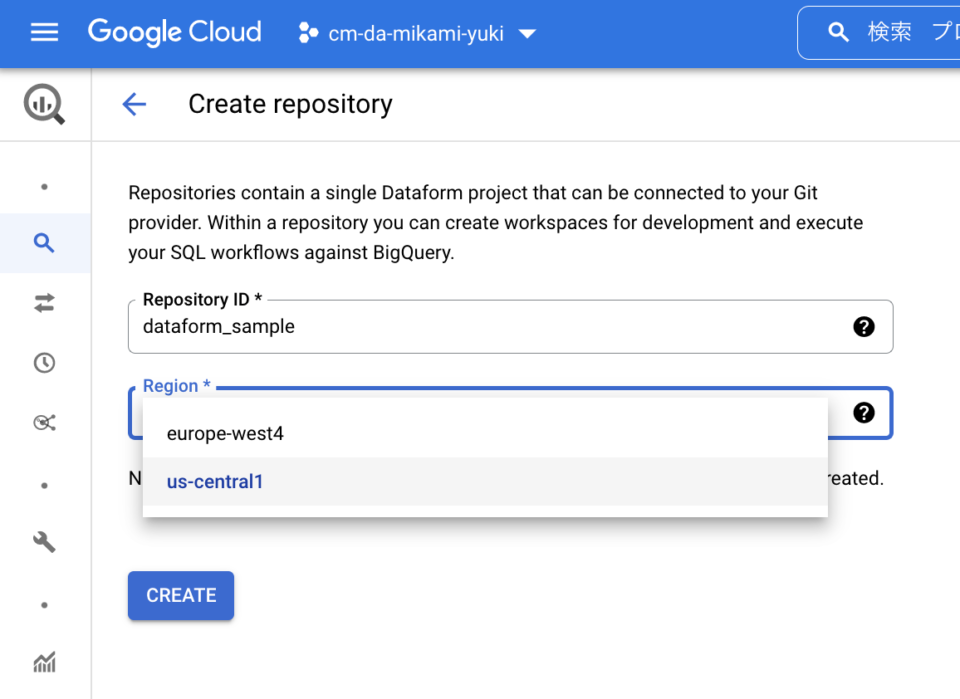Click the wrench administration icon

click(x=45, y=542)
